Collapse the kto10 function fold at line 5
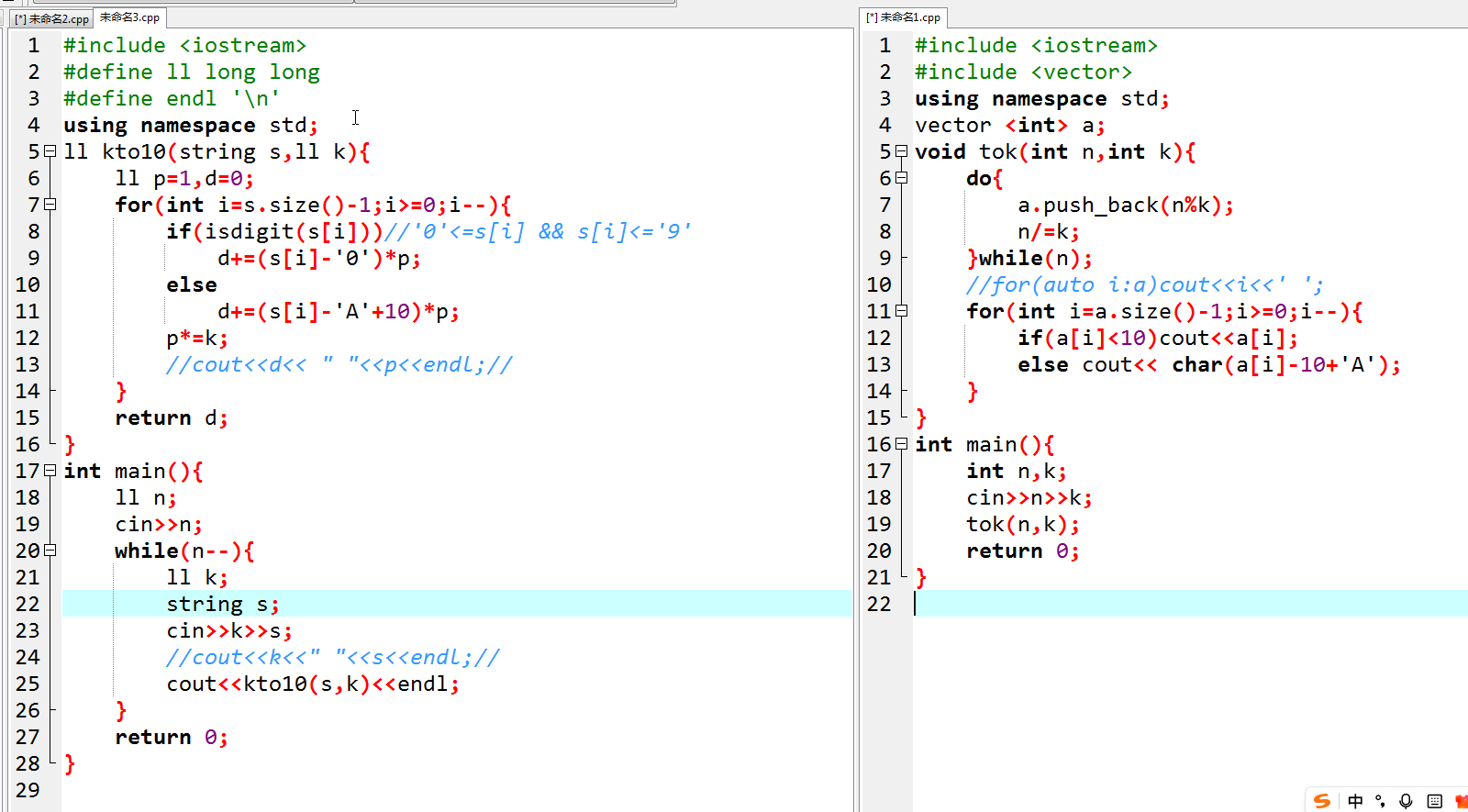The image size is (1468, 812). pos(50,152)
